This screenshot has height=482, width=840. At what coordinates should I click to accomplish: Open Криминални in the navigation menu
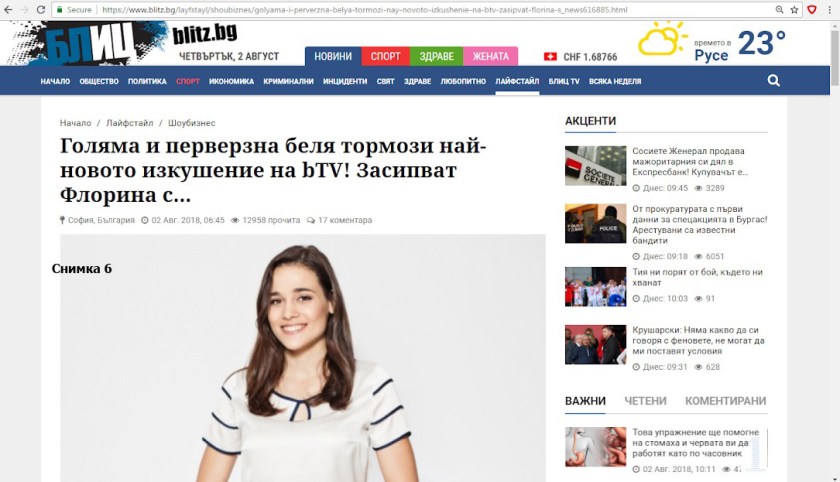(x=288, y=81)
